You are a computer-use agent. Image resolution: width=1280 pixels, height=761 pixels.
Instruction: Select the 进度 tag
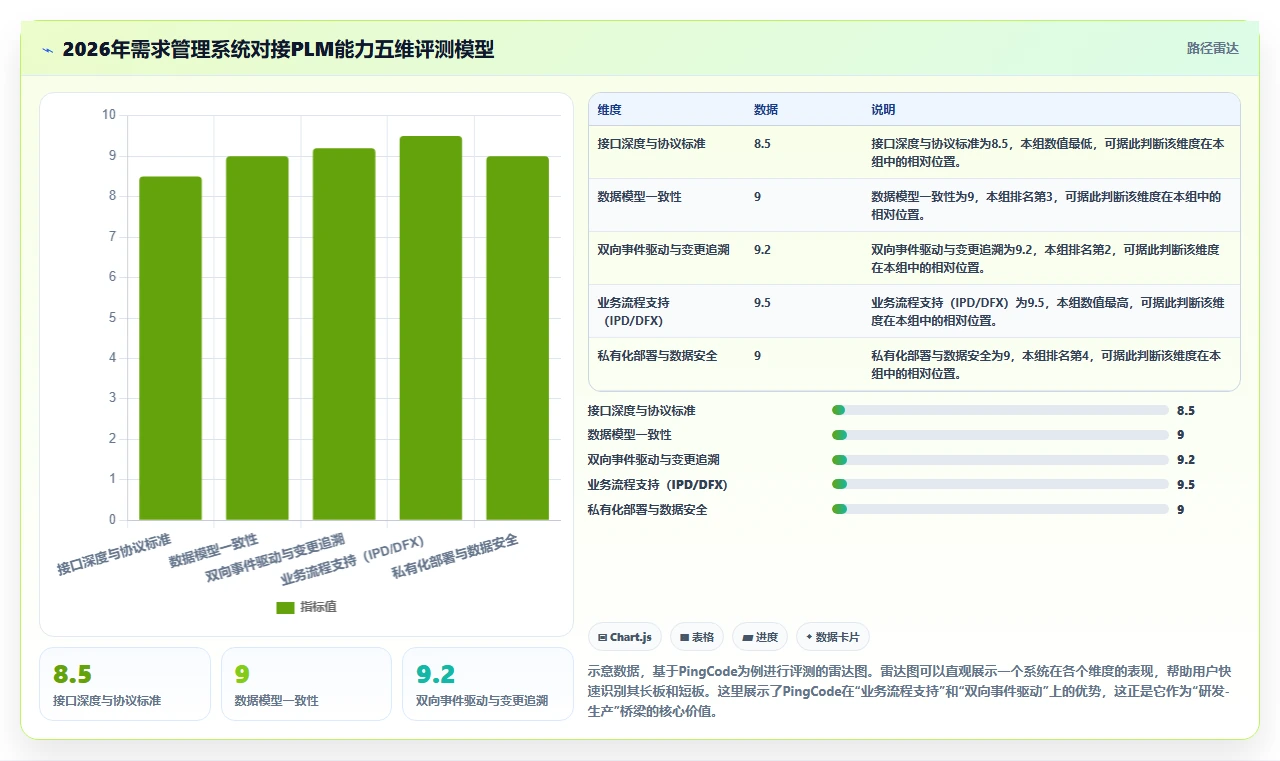pyautogui.click(x=760, y=637)
